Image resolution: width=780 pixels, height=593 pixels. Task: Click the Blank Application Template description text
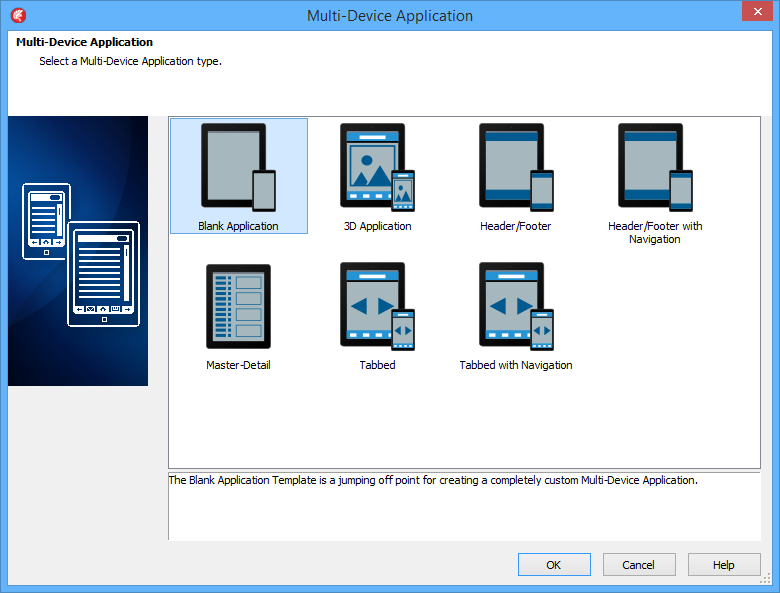[x=433, y=480]
